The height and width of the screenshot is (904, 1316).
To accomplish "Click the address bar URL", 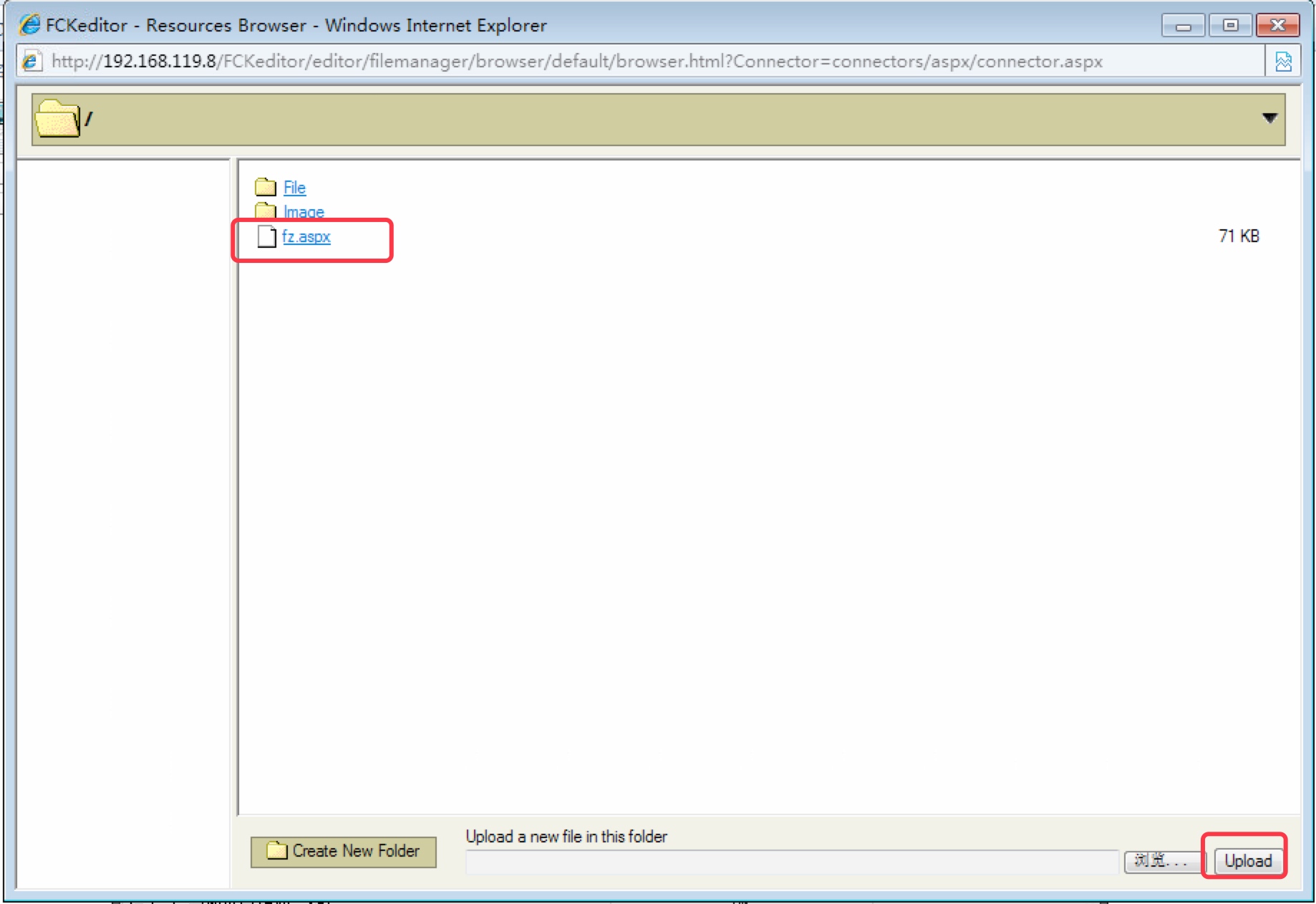I will (x=577, y=62).
